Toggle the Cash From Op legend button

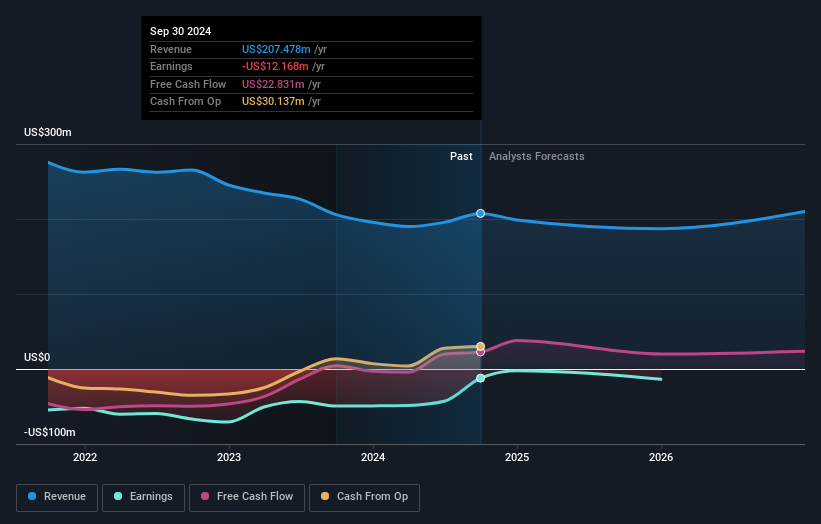pyautogui.click(x=364, y=497)
